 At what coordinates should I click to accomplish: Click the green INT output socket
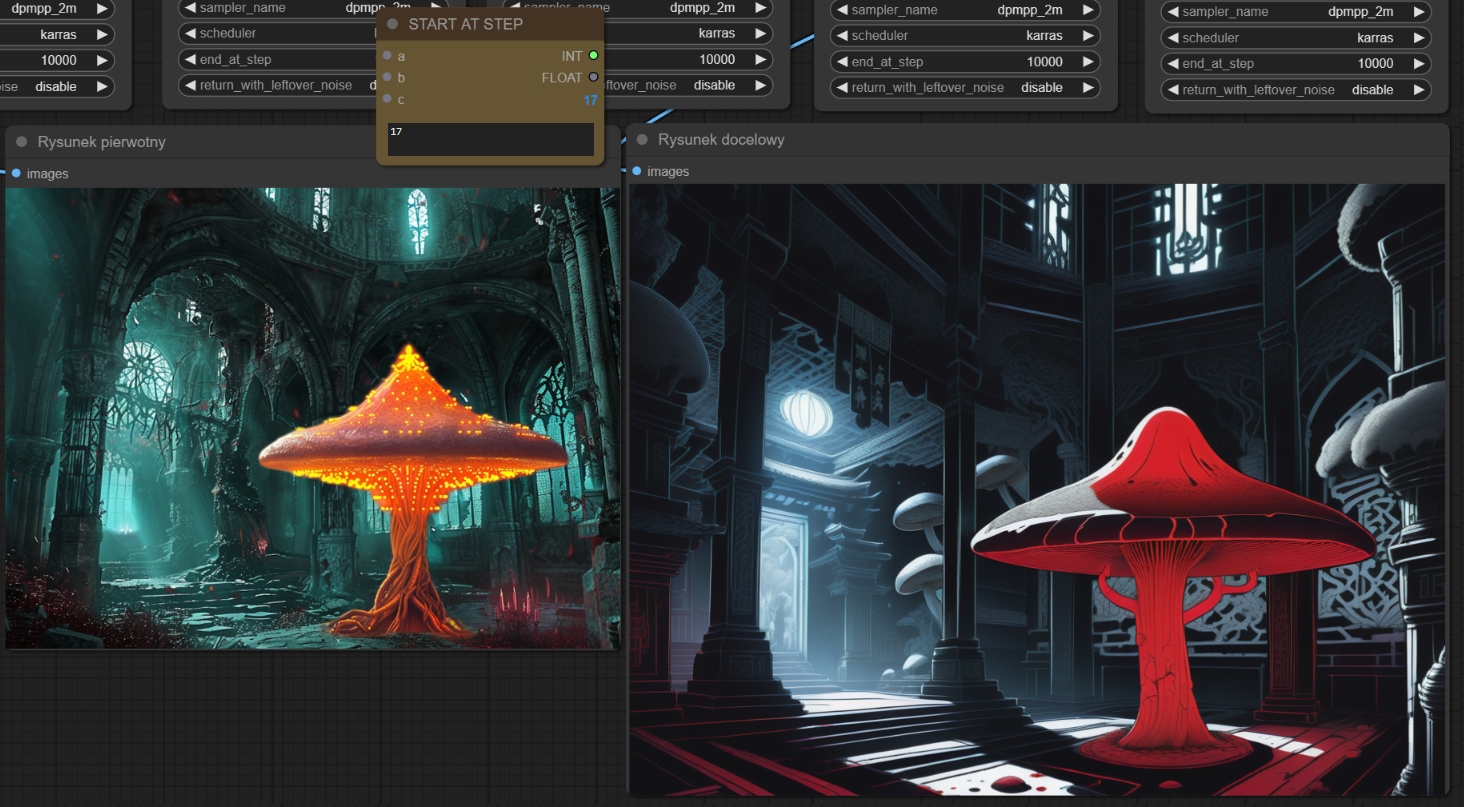tap(593, 56)
